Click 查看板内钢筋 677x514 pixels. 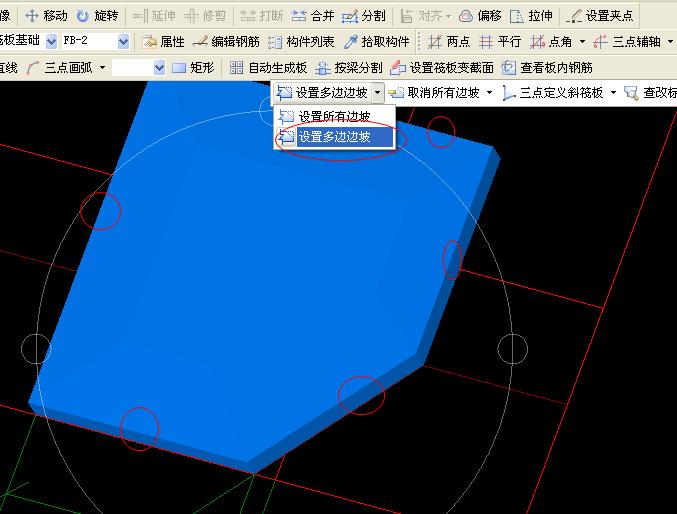pos(547,68)
